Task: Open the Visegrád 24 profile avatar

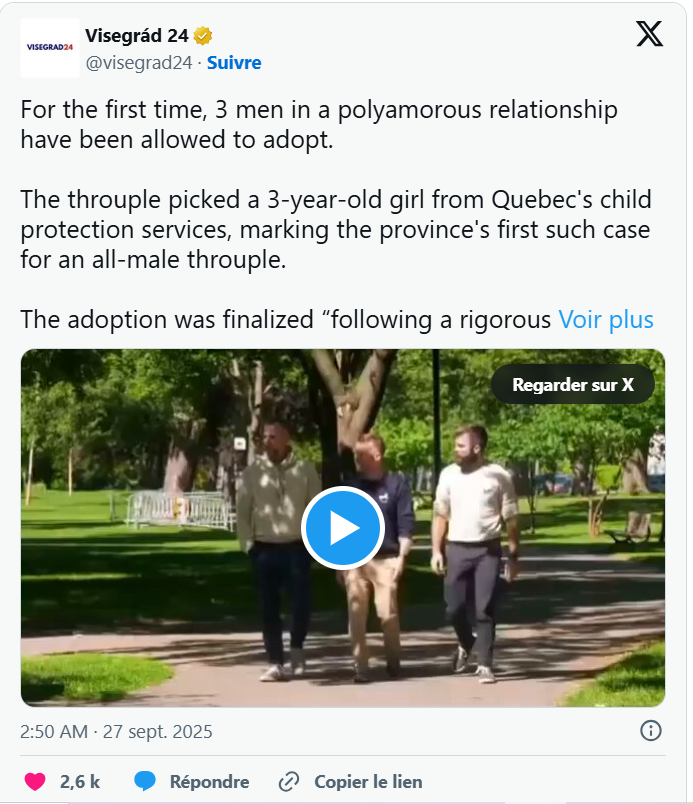Action: pos(48,47)
